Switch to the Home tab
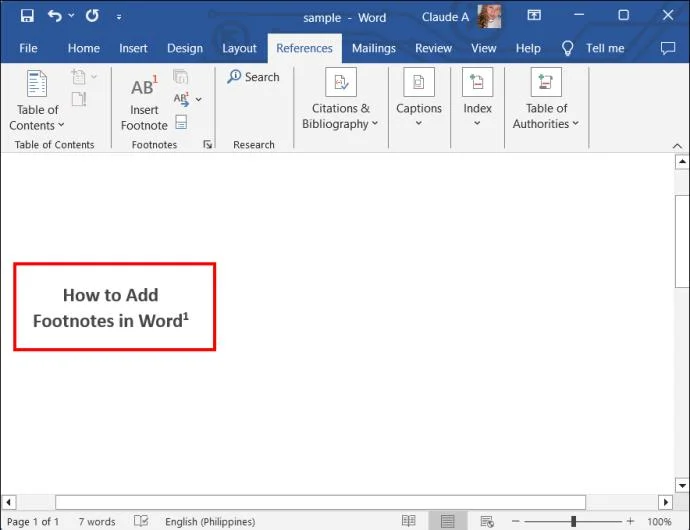The image size is (690, 530). click(x=84, y=48)
